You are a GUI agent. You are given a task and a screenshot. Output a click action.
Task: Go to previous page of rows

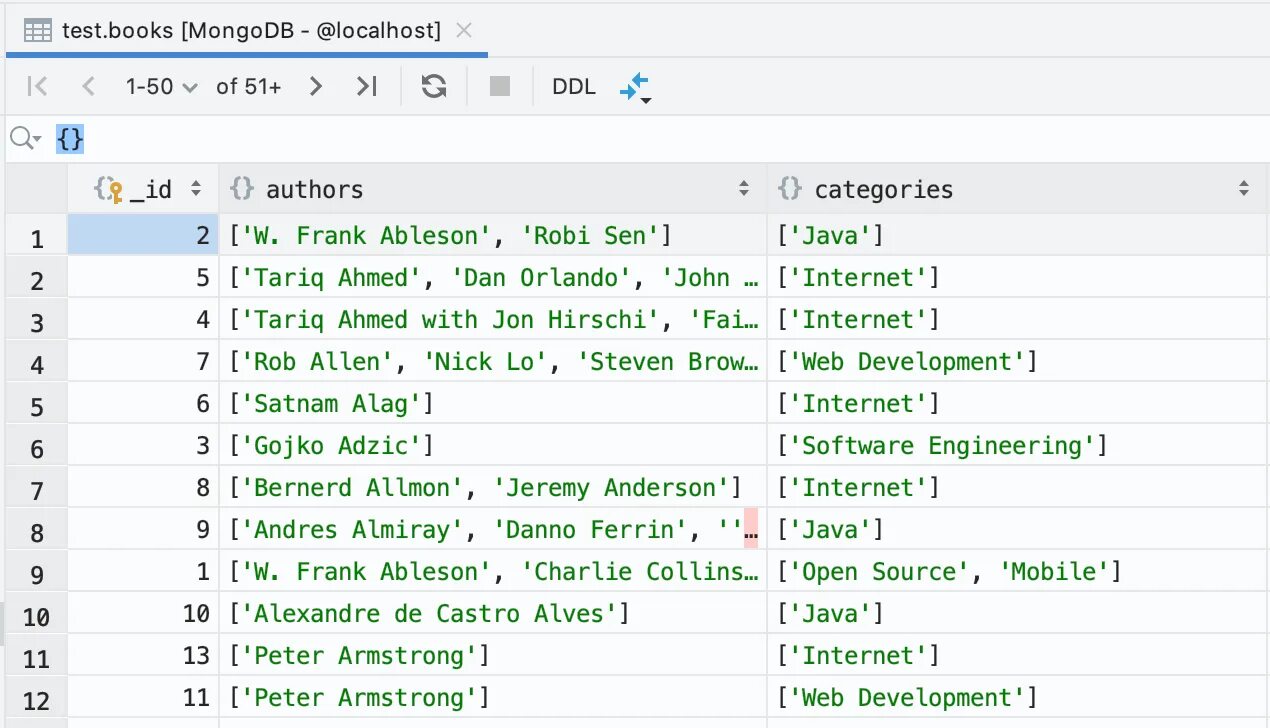88,87
